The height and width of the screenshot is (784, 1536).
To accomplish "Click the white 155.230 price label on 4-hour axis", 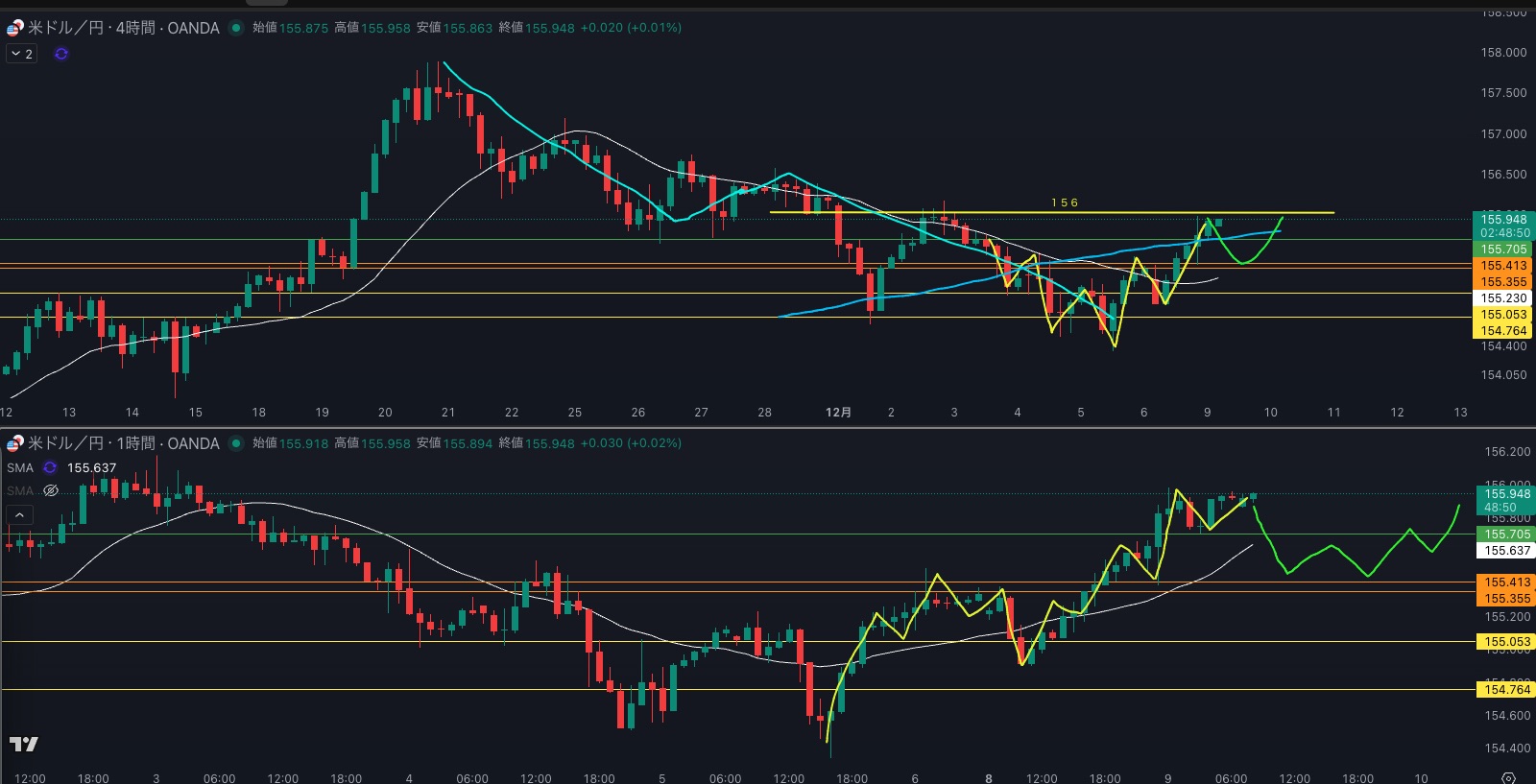I will click(1502, 298).
